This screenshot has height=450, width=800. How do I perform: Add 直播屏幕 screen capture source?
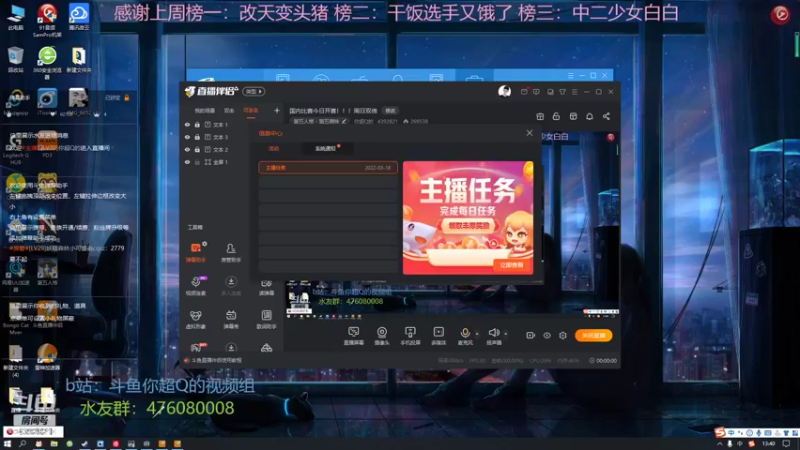coord(354,336)
